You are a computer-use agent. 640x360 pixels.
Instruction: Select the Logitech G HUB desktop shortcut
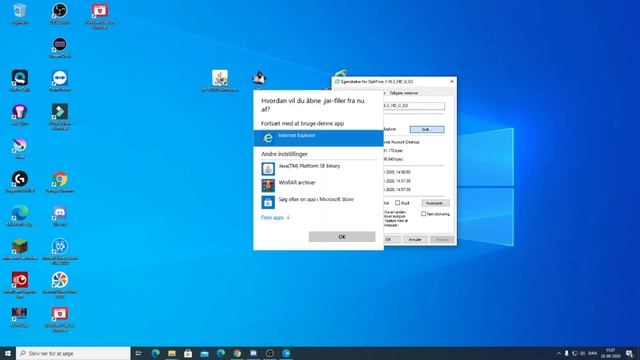(20, 182)
